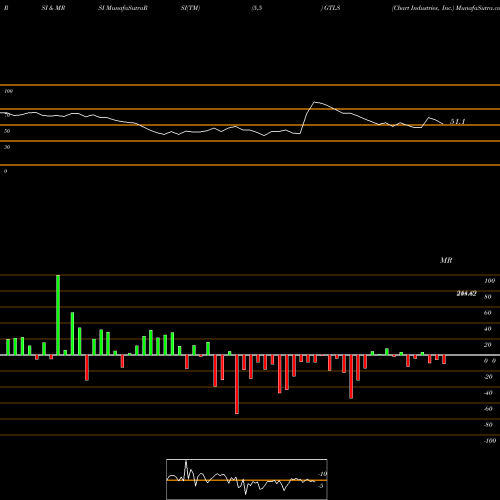The image size is (500, 500).
Task: Click the Chart Industries, Inc. title text
Action: (423, 8)
